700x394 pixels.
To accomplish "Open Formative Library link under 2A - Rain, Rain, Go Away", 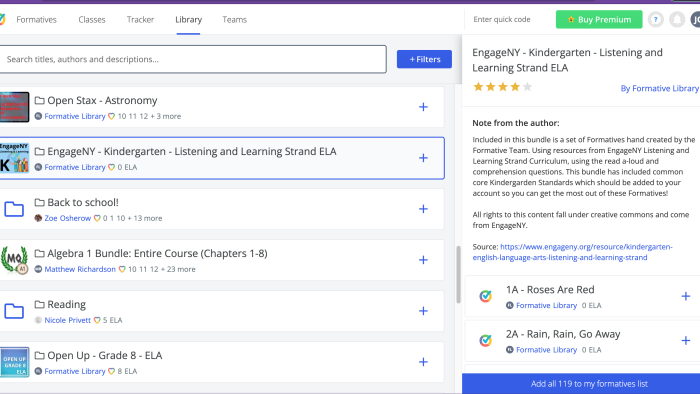I will [x=546, y=350].
